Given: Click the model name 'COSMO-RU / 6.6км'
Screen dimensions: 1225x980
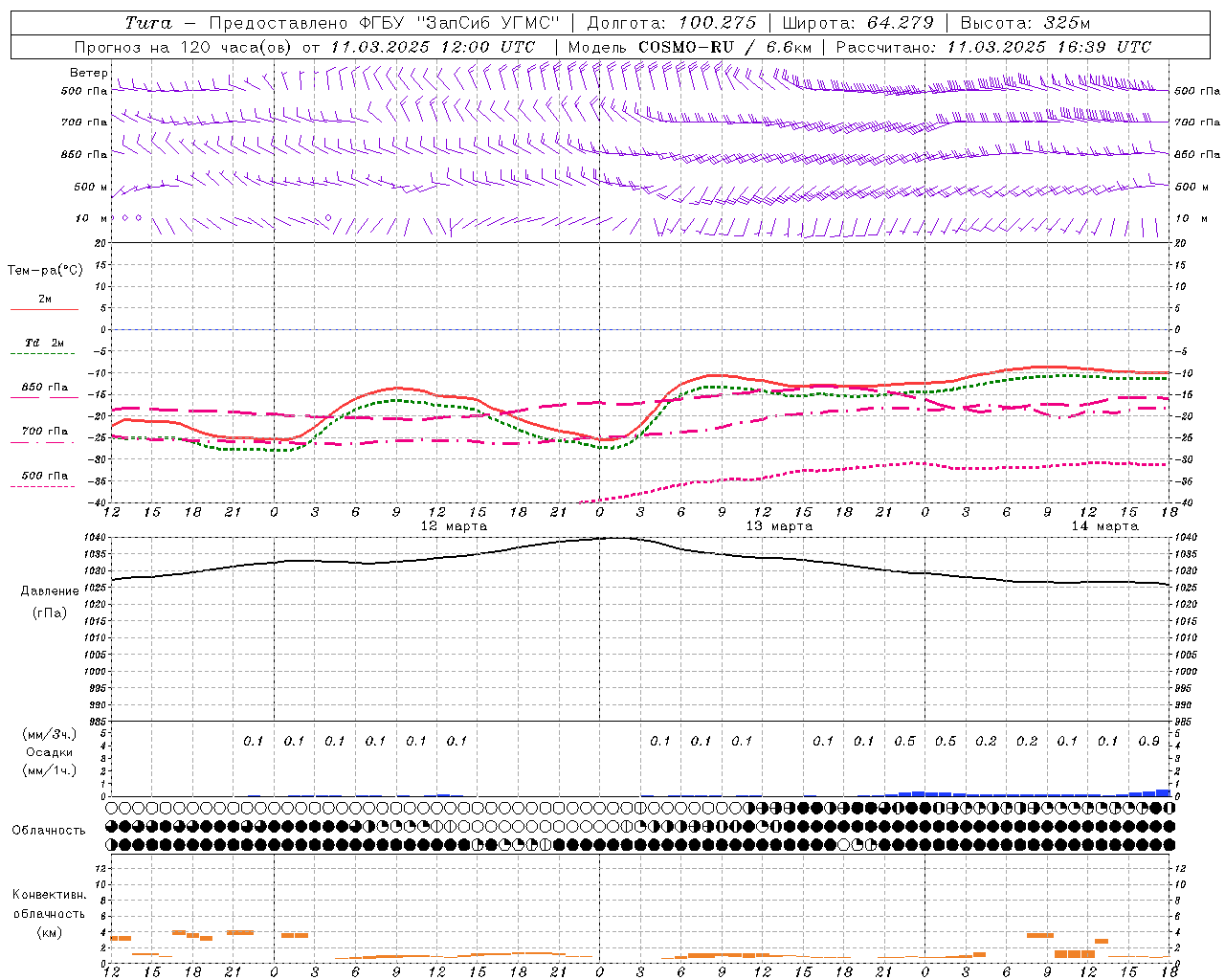Looking at the screenshot, I should [724, 47].
